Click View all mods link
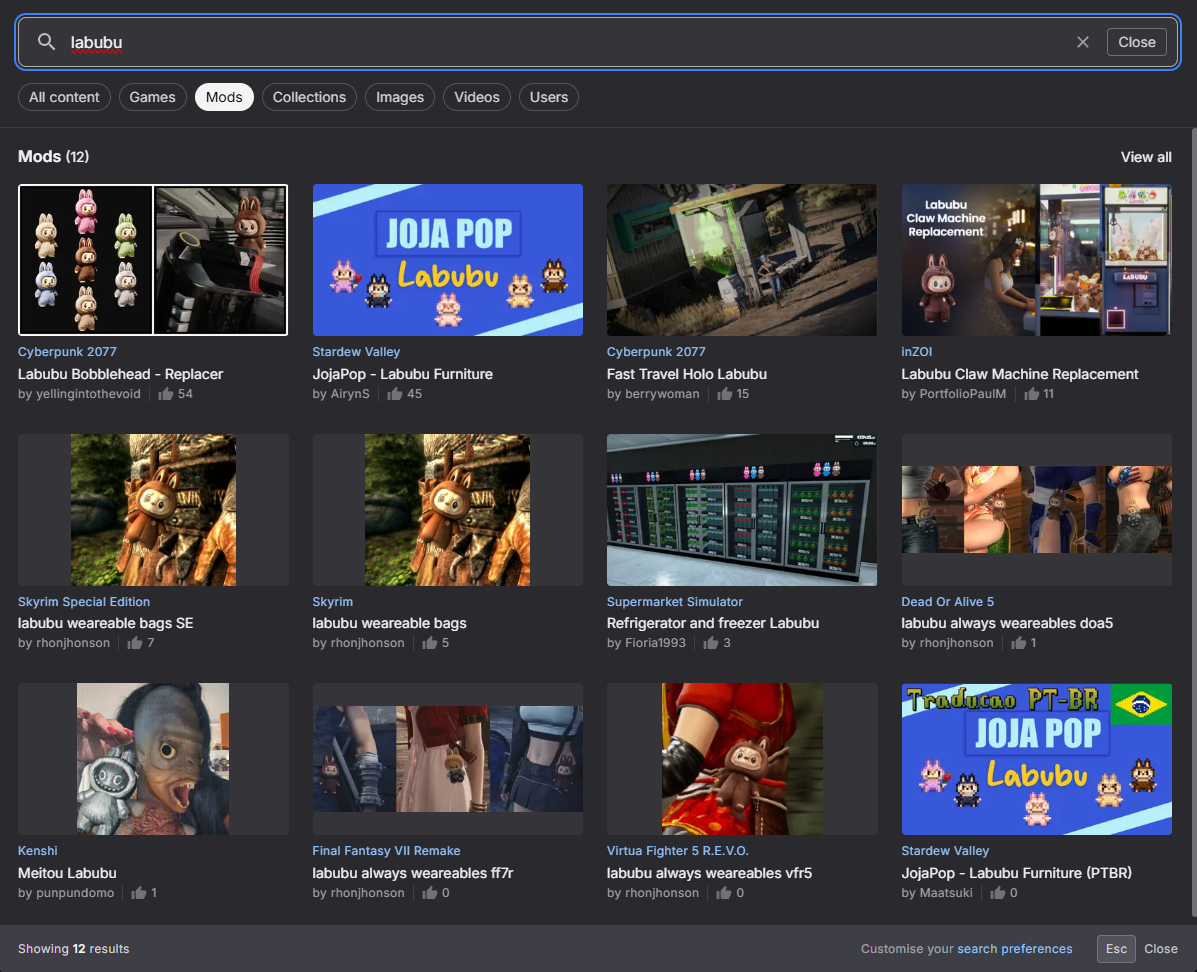Screen dimensions: 1197x972 coord(1146,157)
